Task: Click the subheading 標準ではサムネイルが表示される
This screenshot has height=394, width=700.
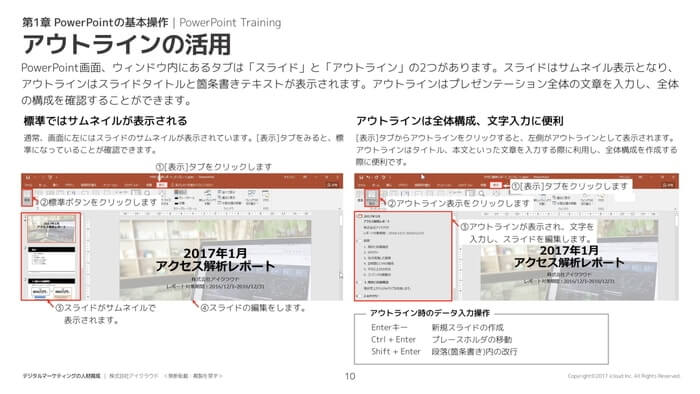Action: coord(105,121)
